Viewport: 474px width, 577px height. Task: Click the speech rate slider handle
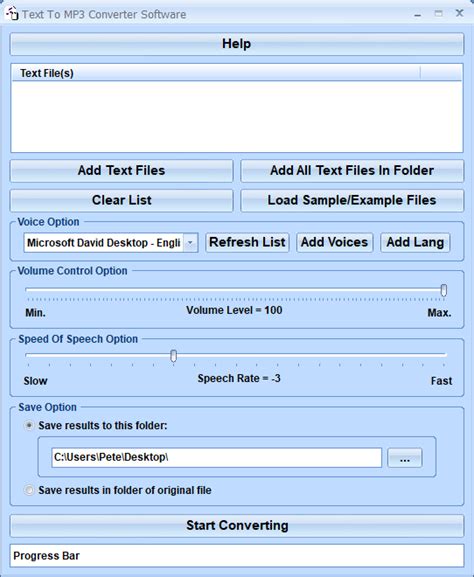tap(173, 355)
